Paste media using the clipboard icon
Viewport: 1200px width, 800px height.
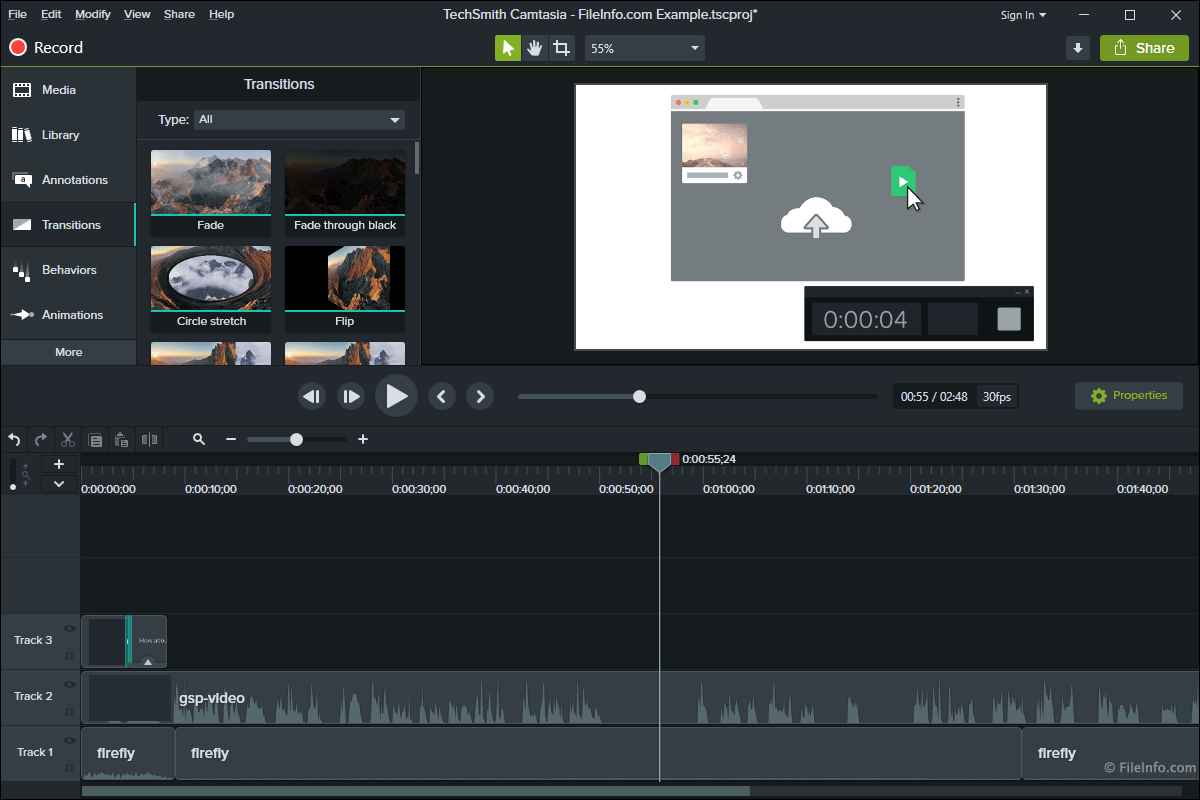[122, 439]
